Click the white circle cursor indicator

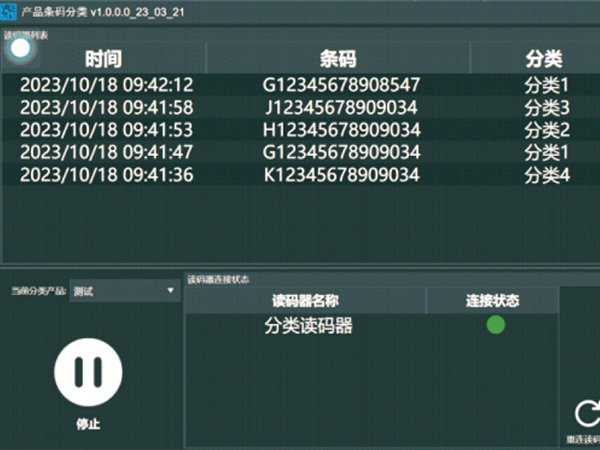coord(21,47)
